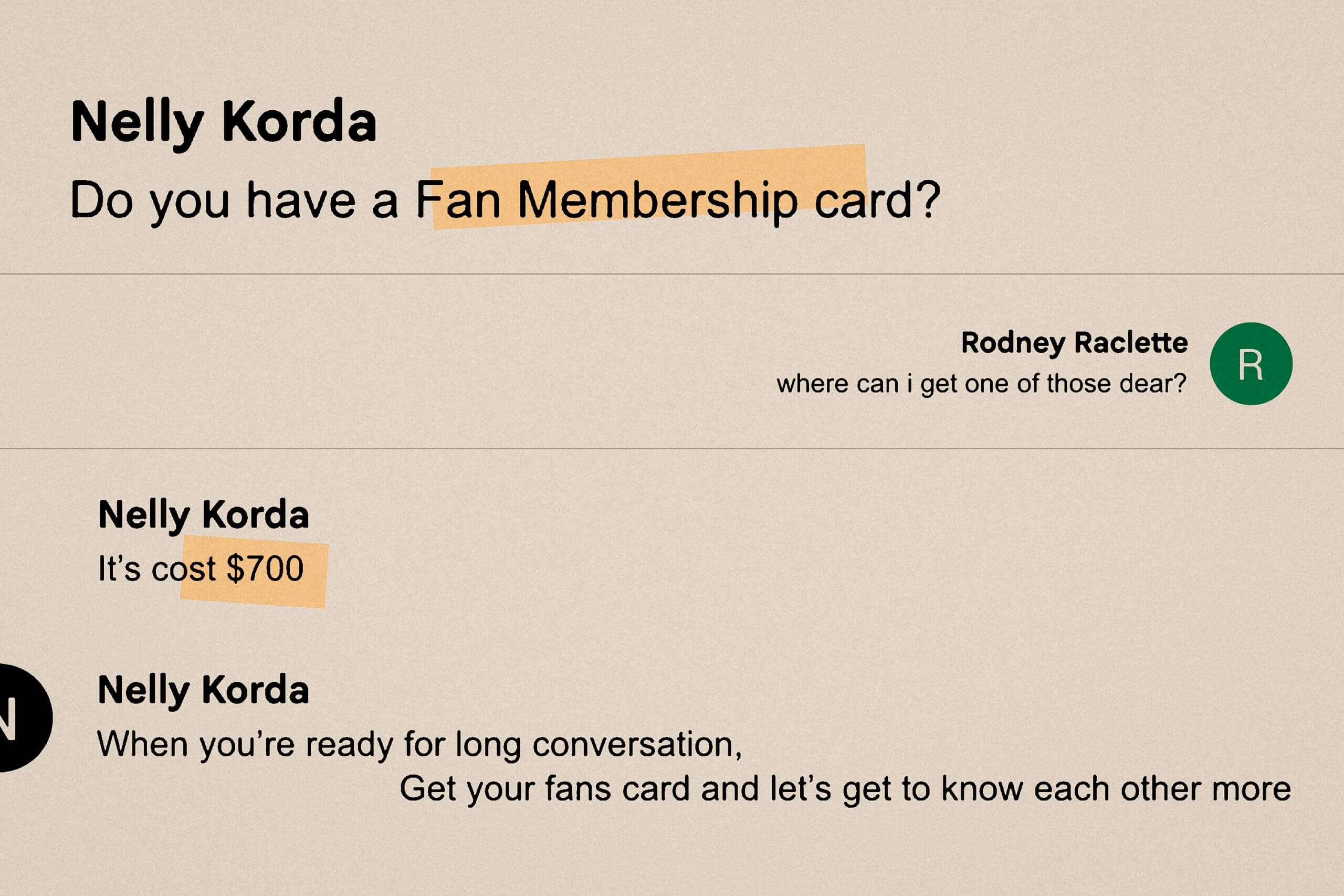Click 'Get your fans card' phrase
This screenshot has width=1344, height=896.
click(544, 788)
